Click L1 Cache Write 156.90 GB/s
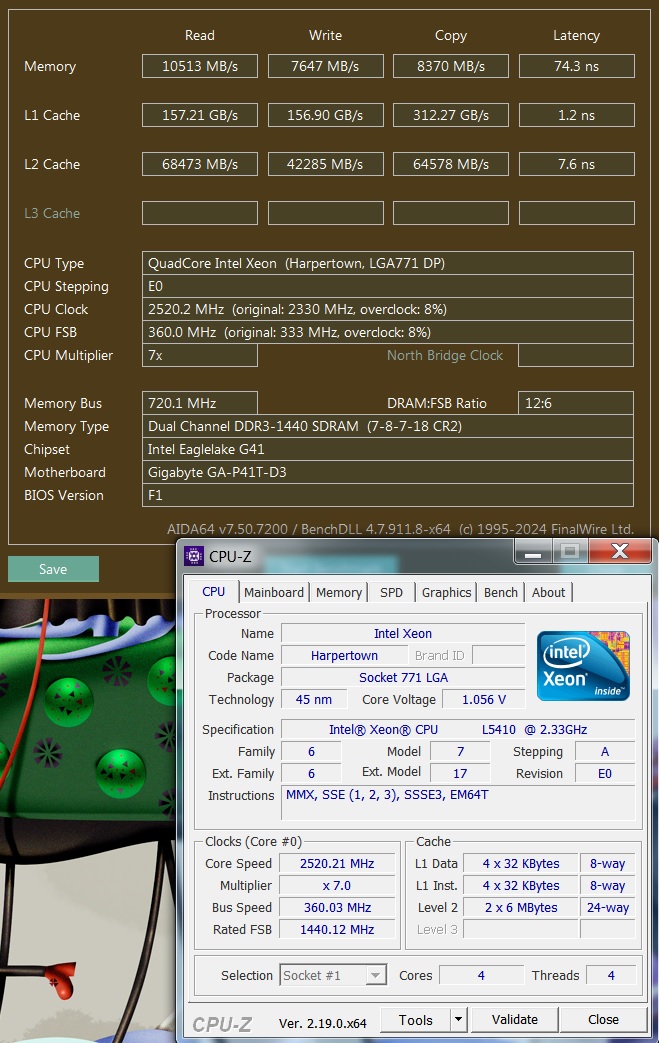Viewport: 659px width, 1043px height. pyautogui.click(x=325, y=115)
